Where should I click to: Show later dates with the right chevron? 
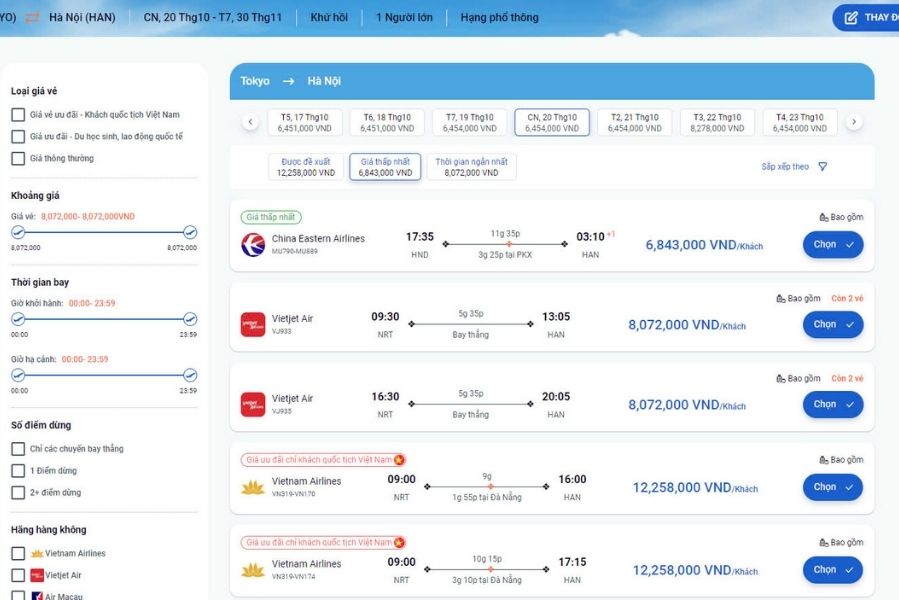(854, 122)
